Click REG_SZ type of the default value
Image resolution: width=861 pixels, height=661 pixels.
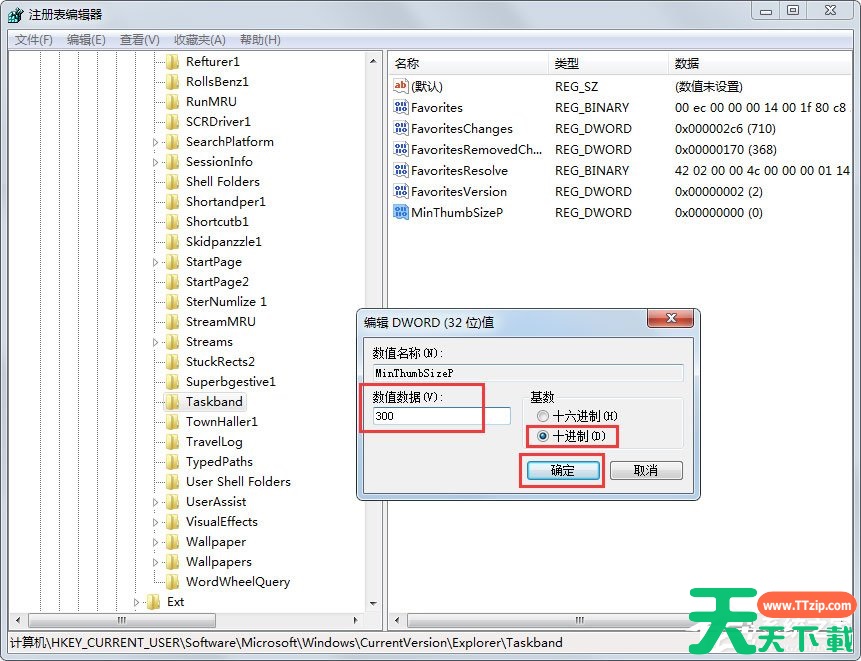(x=577, y=86)
